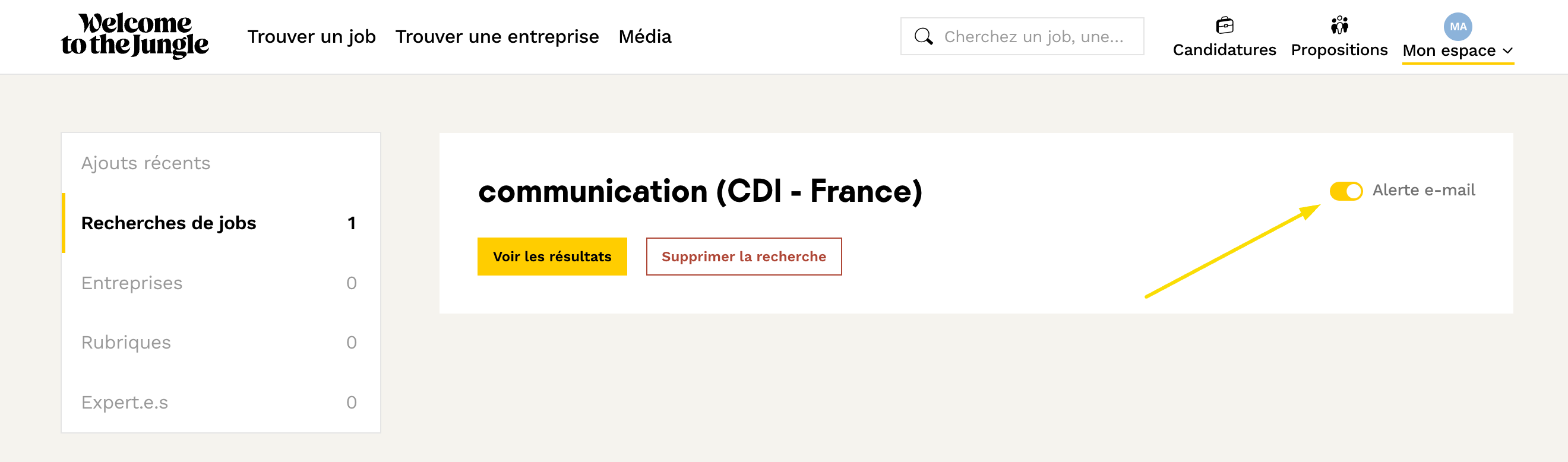Click the Propositions text link
The height and width of the screenshot is (462, 1568).
1339,50
